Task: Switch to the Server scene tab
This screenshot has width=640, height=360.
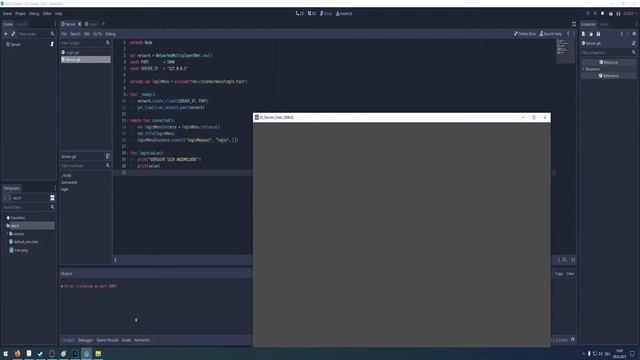Action: pyautogui.click(x=69, y=24)
